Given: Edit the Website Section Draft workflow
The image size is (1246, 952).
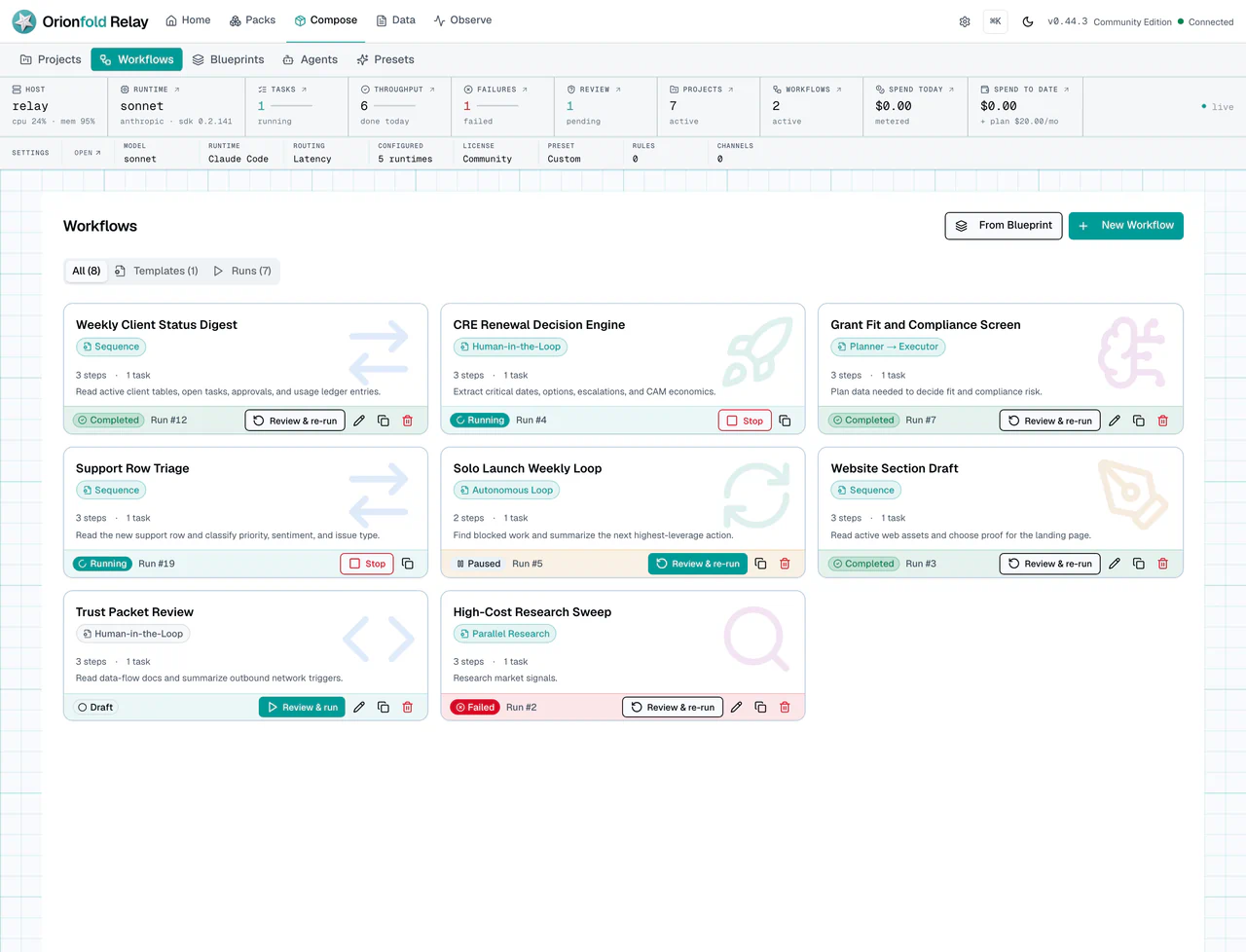Looking at the screenshot, I should [x=1115, y=564].
